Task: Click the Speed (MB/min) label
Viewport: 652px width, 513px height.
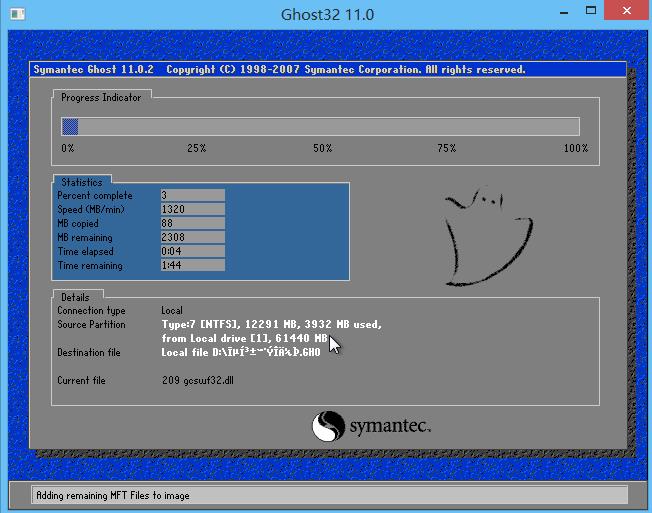Action: (x=91, y=209)
